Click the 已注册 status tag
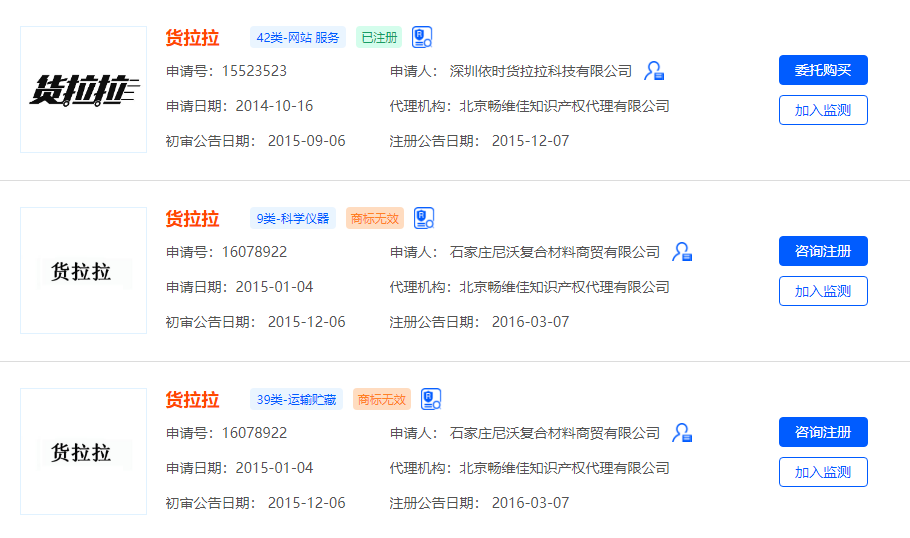 point(379,38)
